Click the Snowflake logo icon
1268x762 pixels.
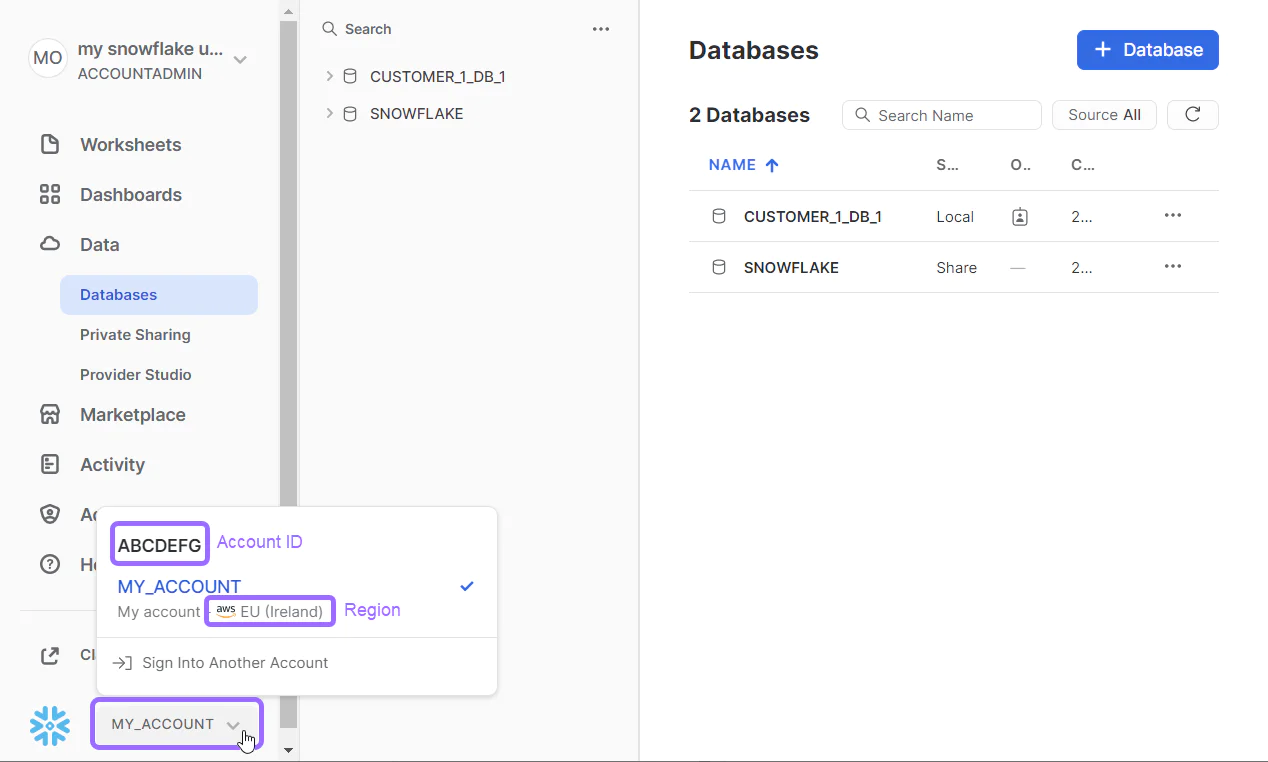49,725
